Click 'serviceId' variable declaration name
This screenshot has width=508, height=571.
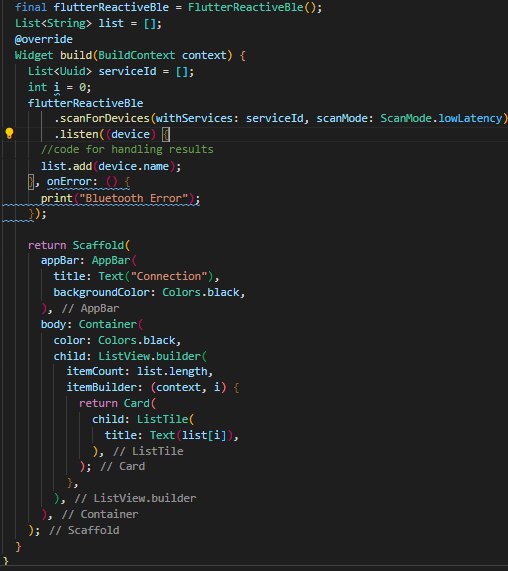tap(127, 71)
